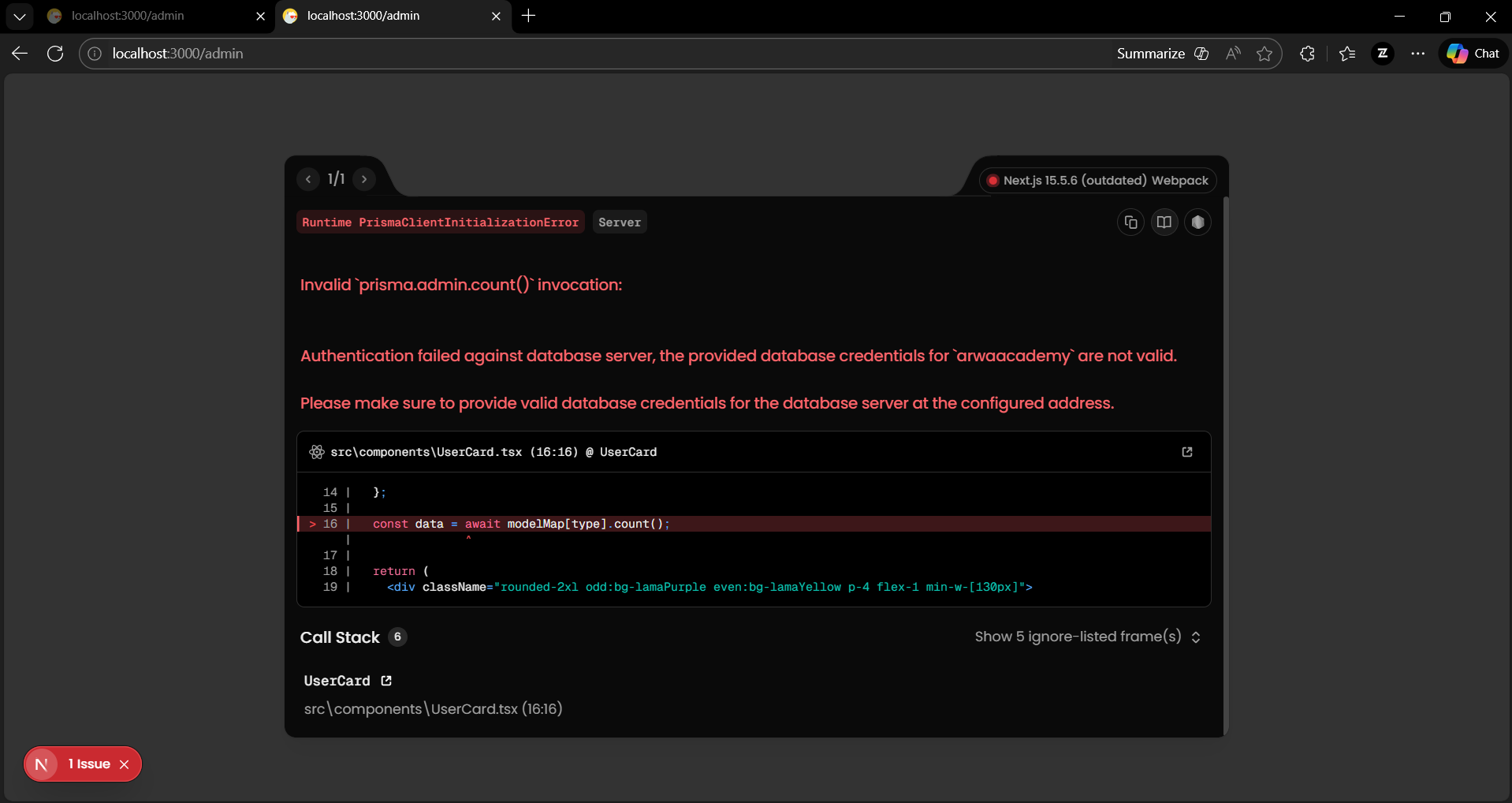Dismiss the 1 Issue badge

[124, 764]
